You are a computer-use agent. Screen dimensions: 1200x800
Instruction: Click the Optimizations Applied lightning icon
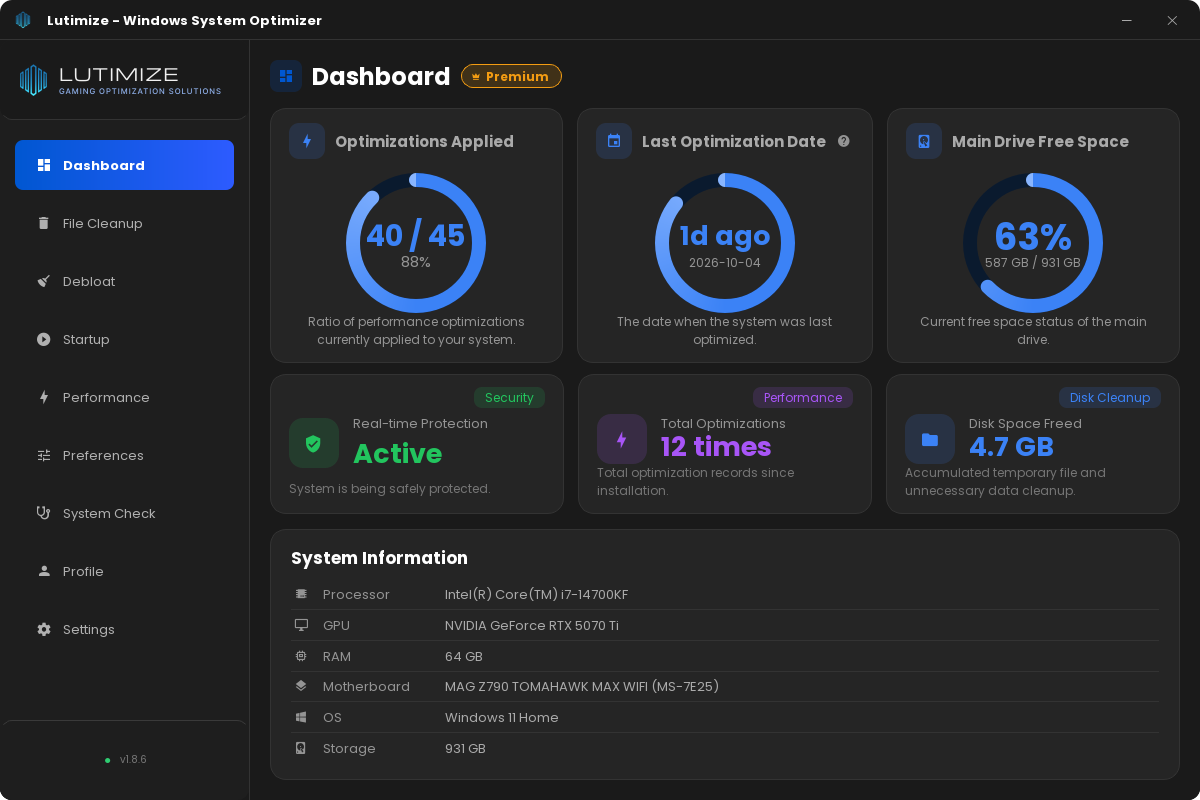point(307,141)
